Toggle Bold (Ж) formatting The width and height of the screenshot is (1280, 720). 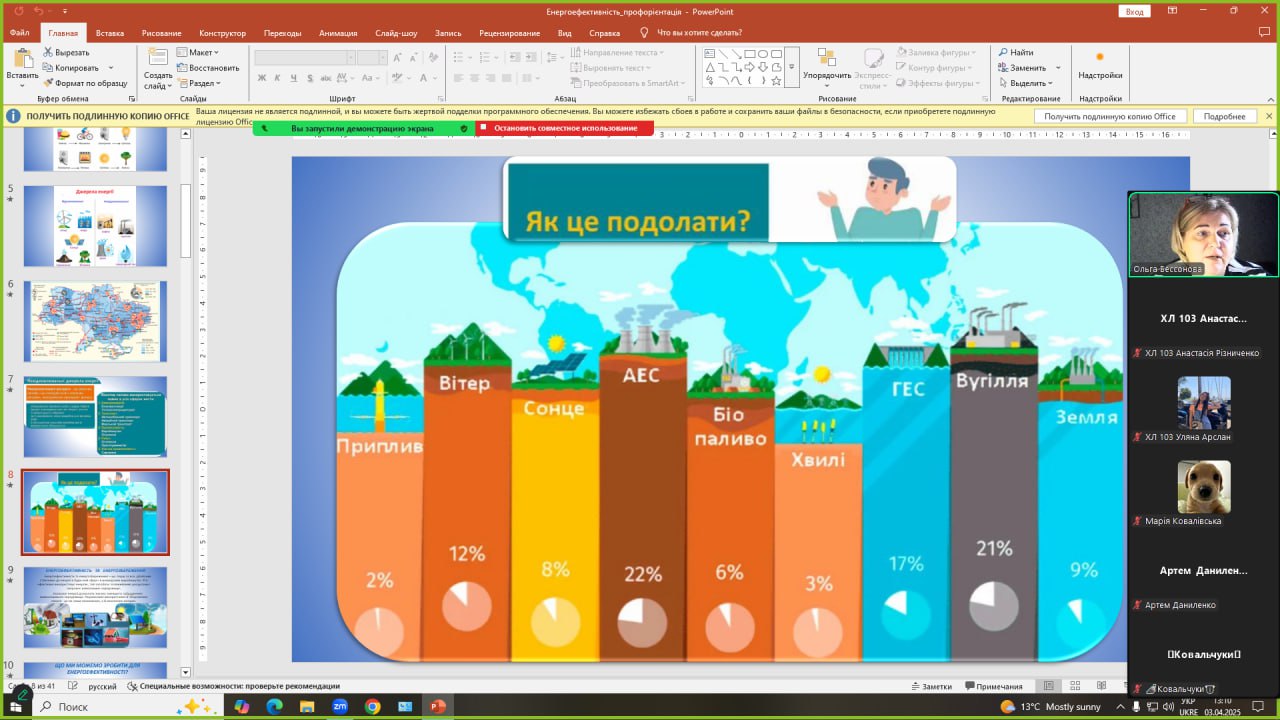pos(262,78)
